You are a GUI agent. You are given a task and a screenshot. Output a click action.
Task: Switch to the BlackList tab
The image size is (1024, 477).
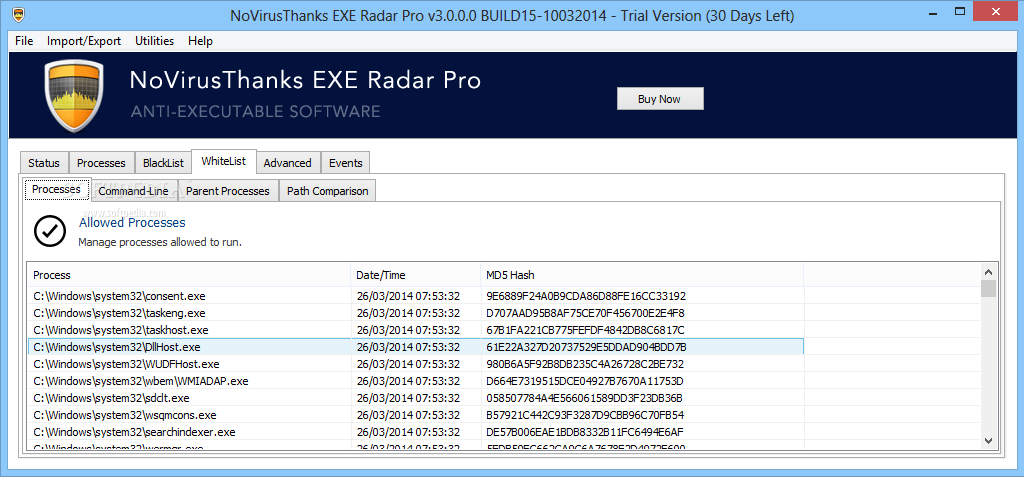(x=163, y=163)
